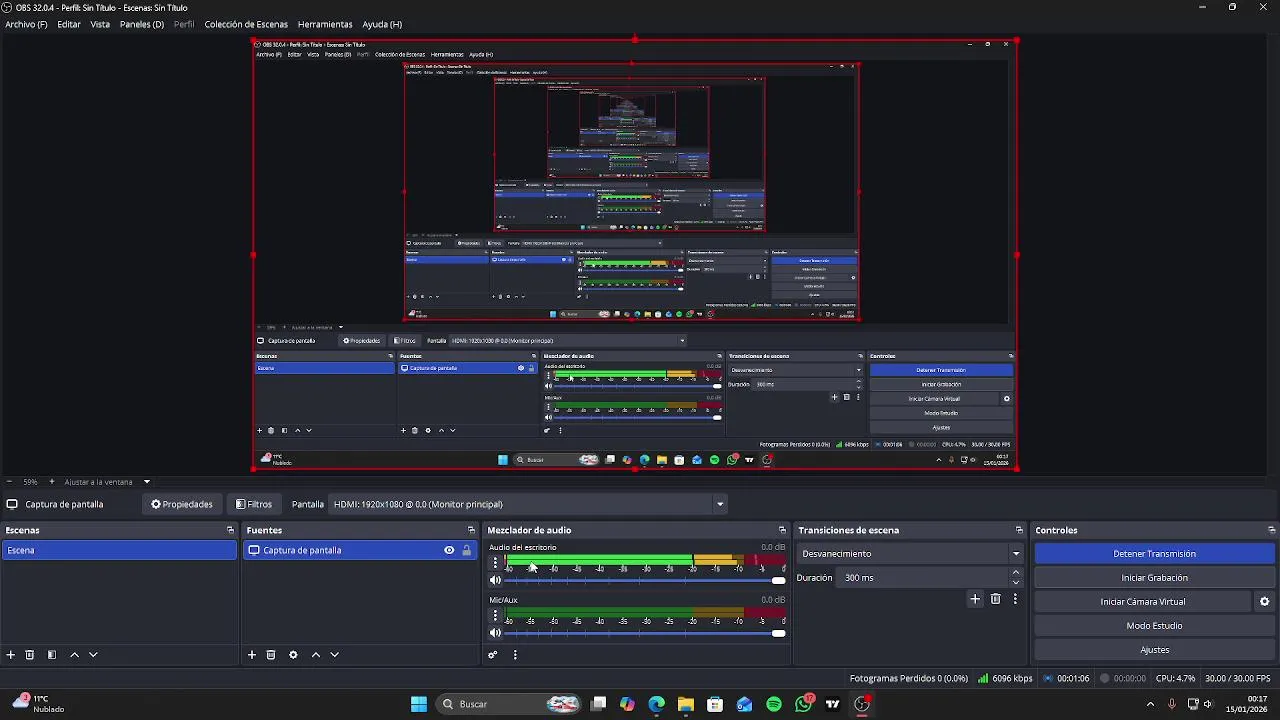The width and height of the screenshot is (1280, 720).
Task: Open Propiedades of selected source
Action: 182,504
